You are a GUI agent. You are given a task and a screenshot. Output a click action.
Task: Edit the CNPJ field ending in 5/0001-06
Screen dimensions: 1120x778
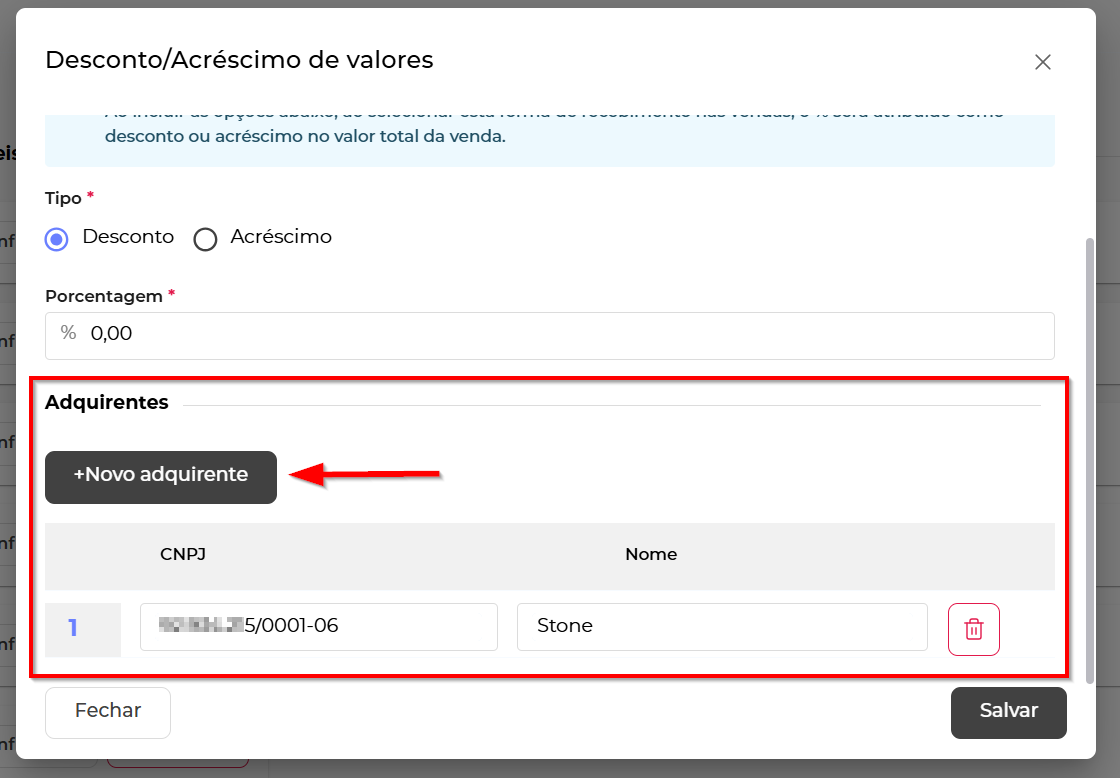point(318,627)
